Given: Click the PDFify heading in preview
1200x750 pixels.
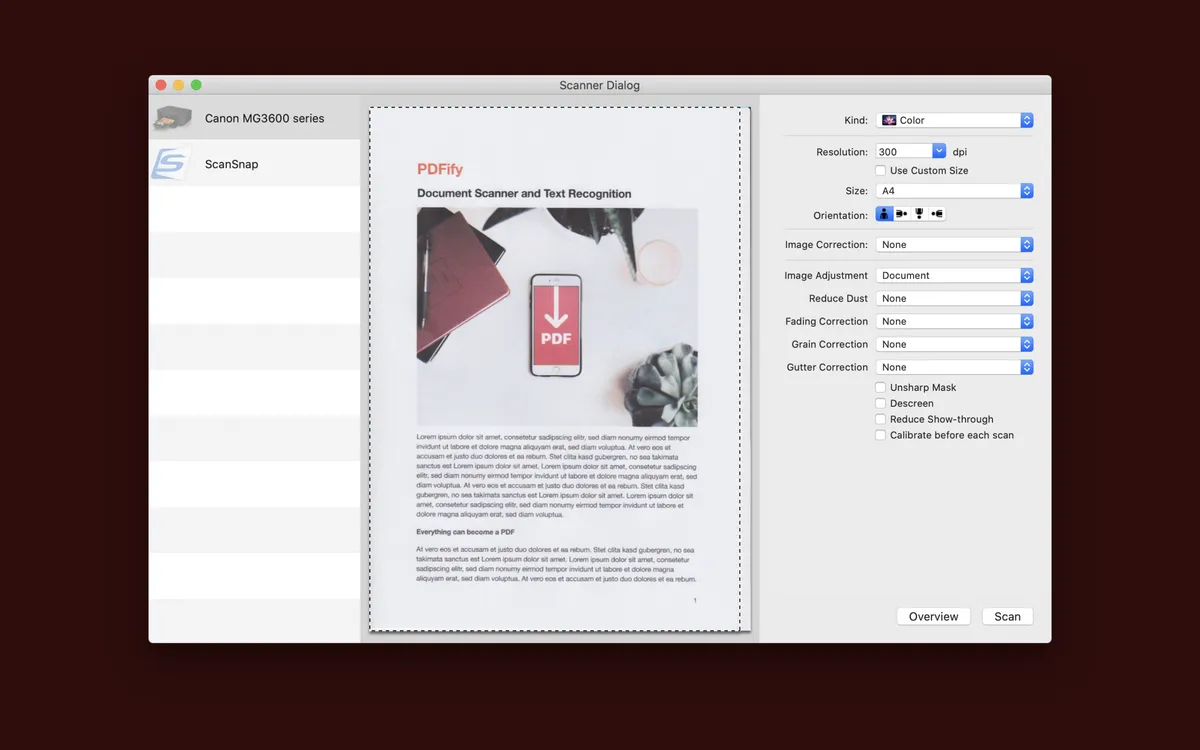Looking at the screenshot, I should pos(440,169).
